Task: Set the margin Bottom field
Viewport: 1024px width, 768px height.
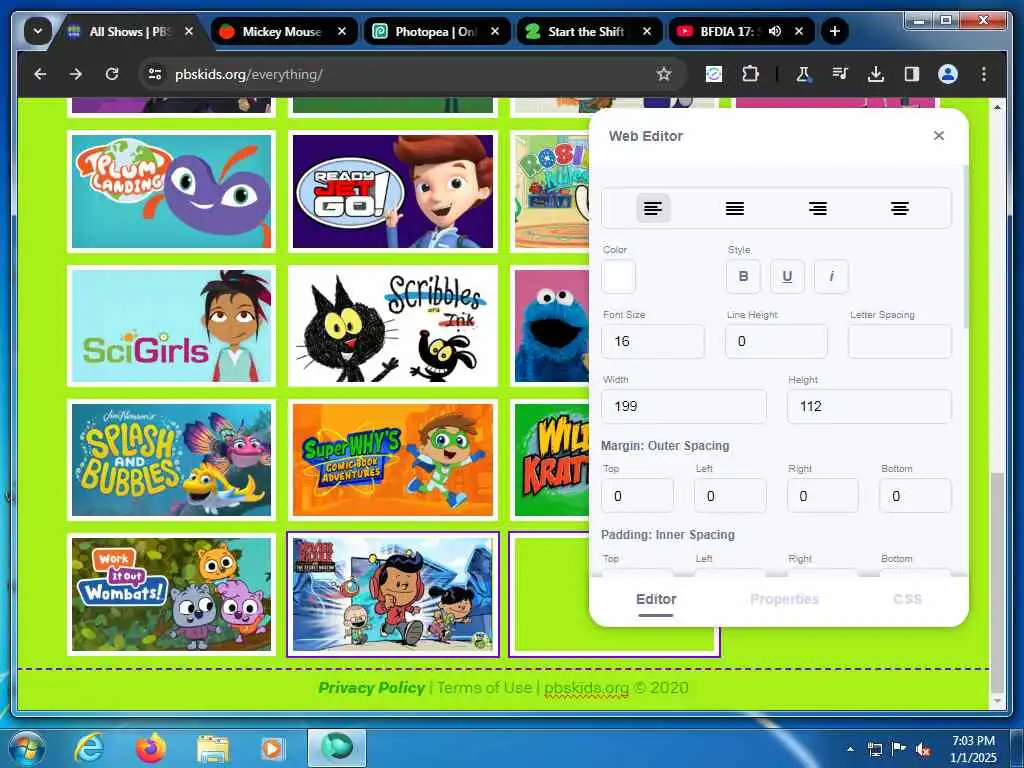Action: [915, 496]
